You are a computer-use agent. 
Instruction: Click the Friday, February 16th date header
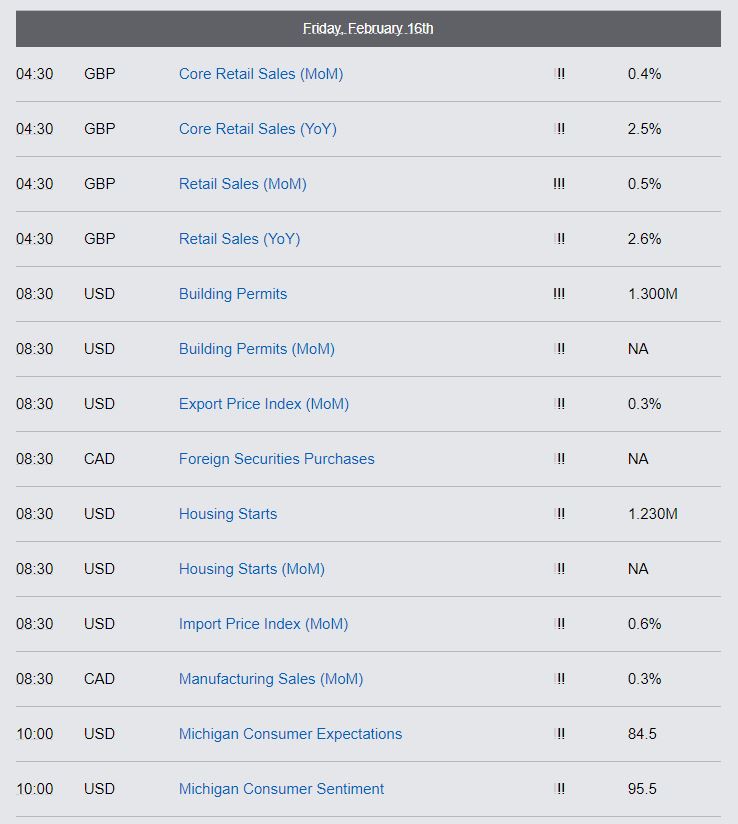[x=368, y=29]
